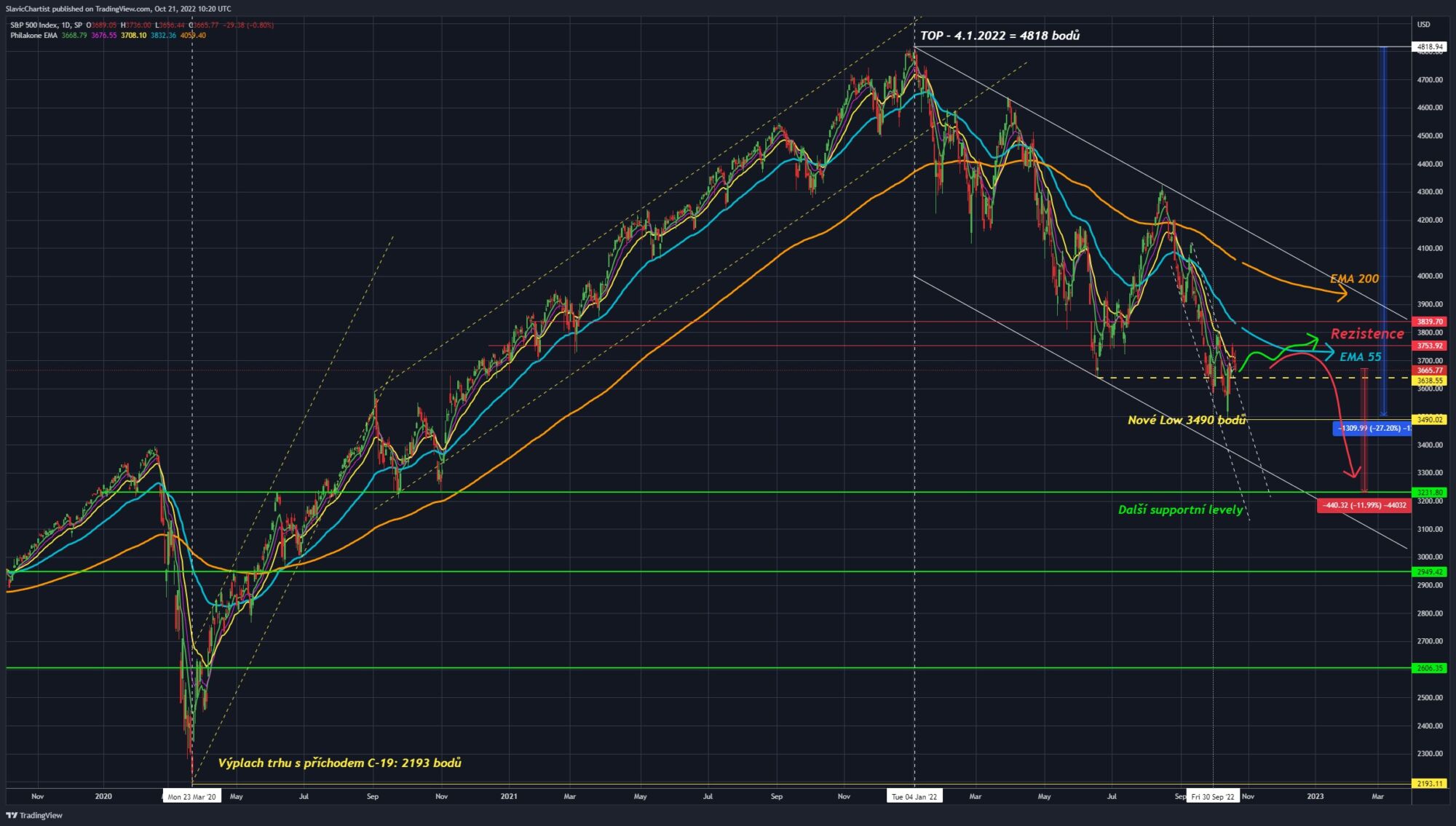Screen dimensions: 1456x826
Task: Select the yellow 2193.11 price tag
Action: click(1430, 784)
